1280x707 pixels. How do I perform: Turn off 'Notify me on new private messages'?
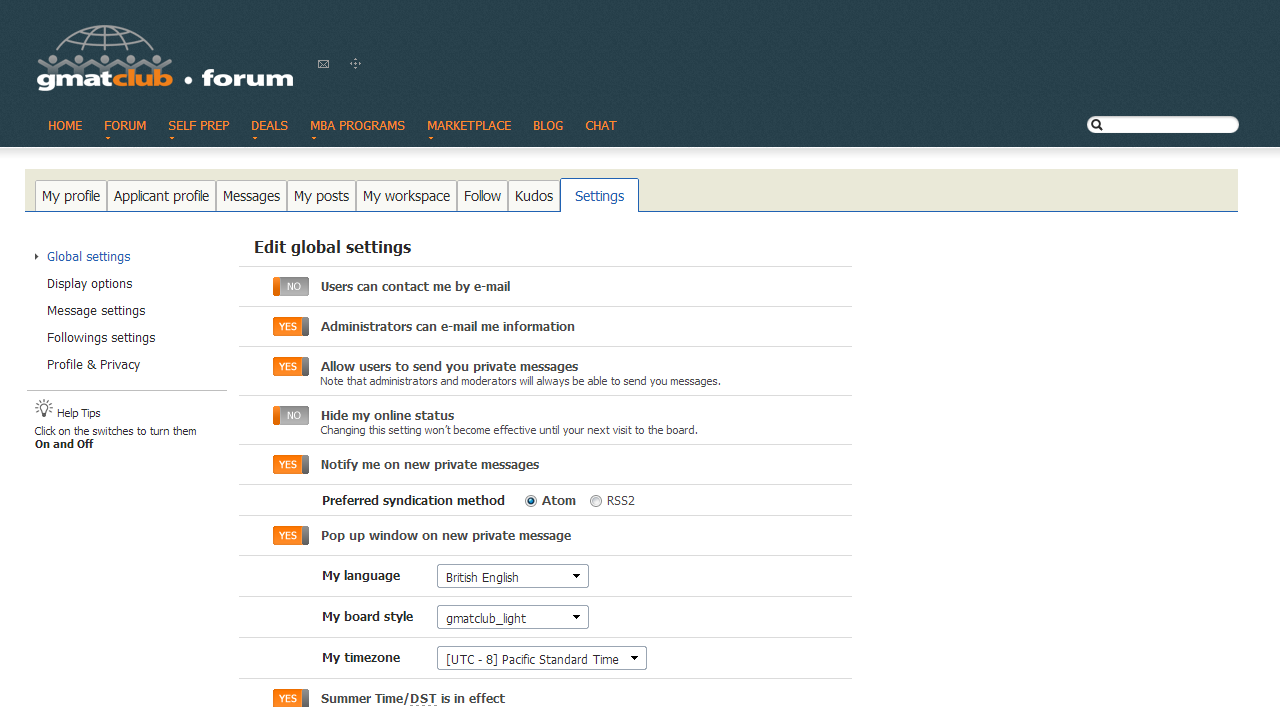point(290,465)
